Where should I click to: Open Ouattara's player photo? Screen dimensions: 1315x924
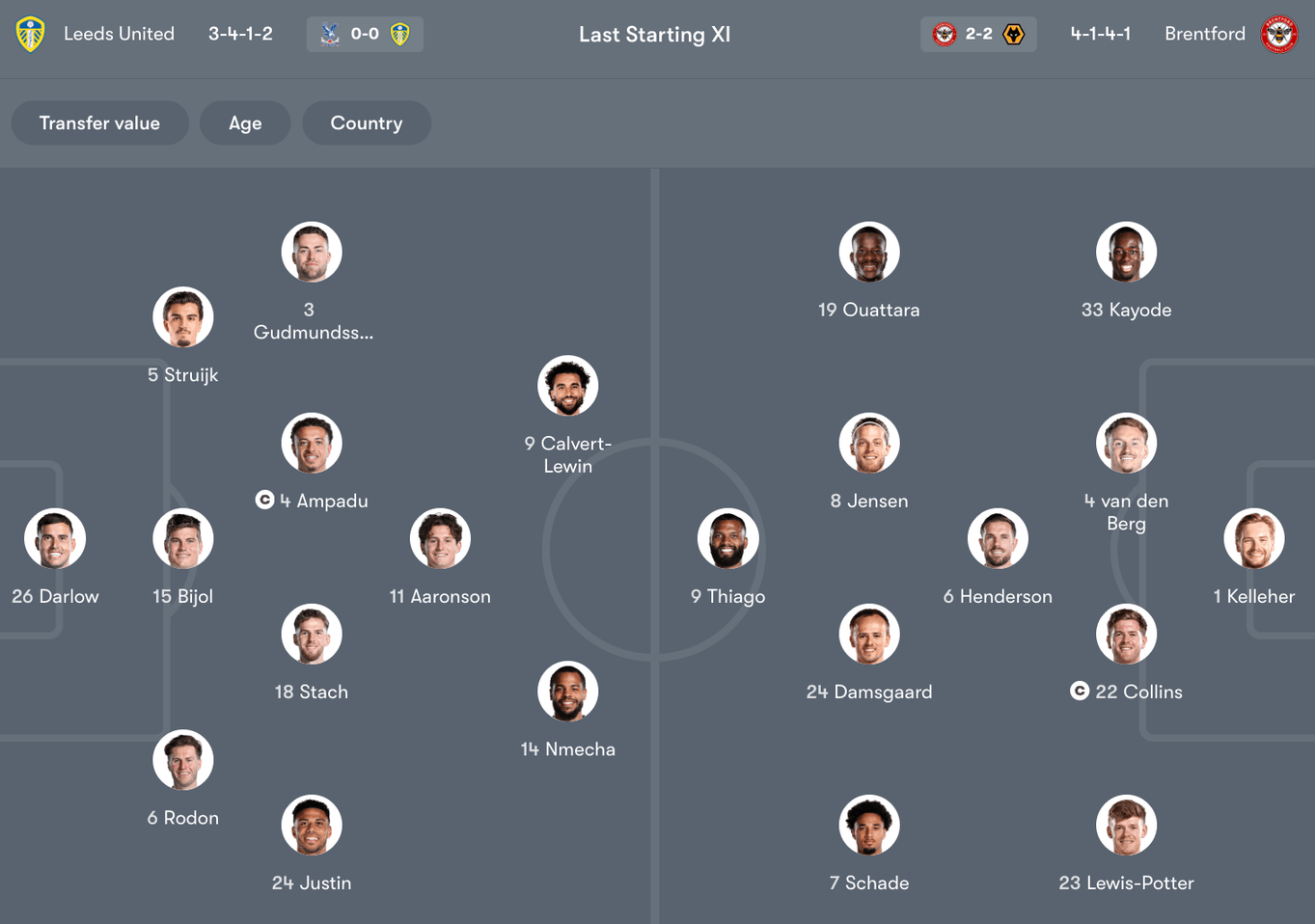[x=869, y=252]
